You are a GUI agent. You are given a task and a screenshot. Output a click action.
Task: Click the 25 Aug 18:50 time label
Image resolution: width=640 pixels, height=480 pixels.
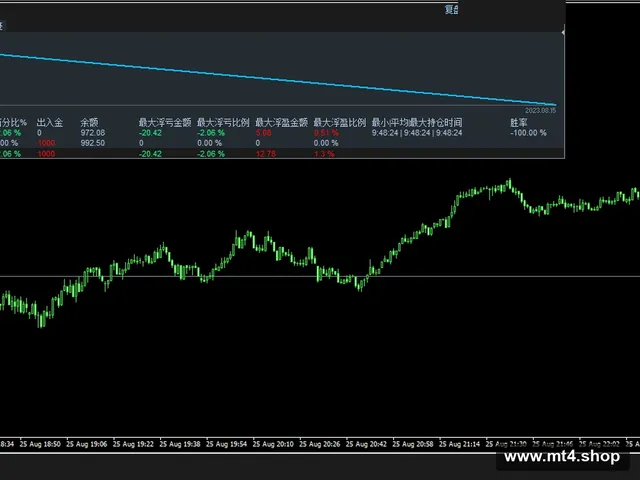pos(40,444)
